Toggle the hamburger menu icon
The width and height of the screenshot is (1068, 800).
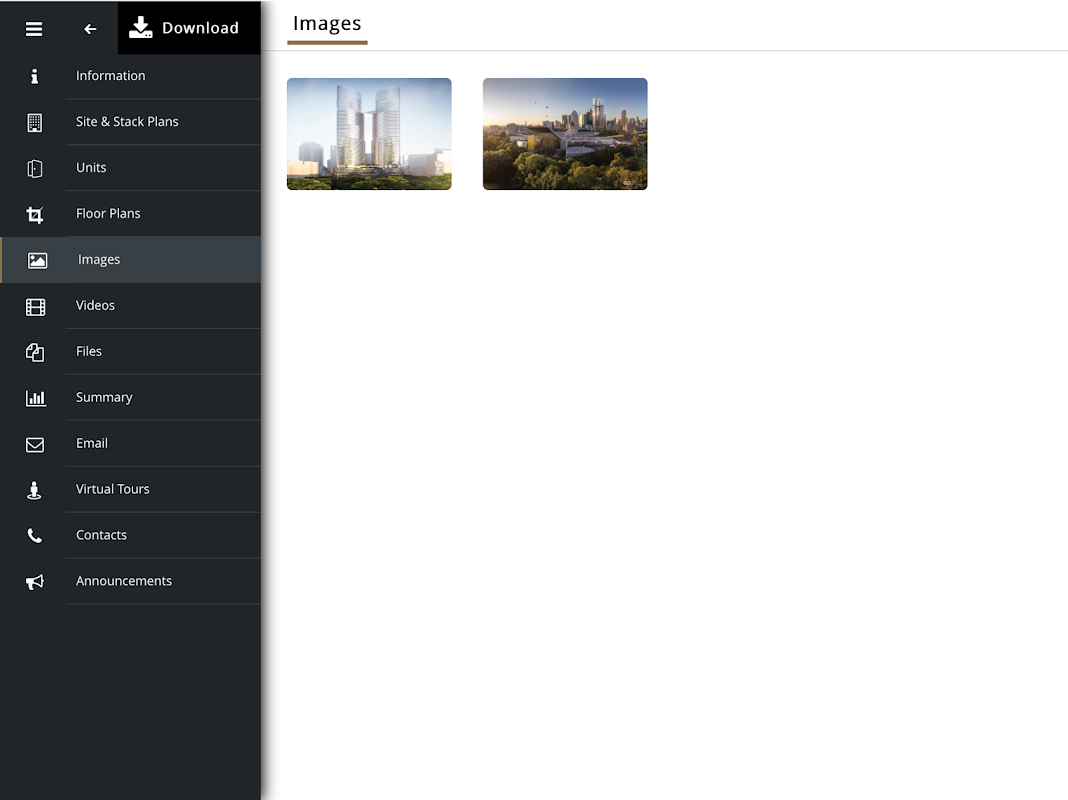[x=34, y=29]
